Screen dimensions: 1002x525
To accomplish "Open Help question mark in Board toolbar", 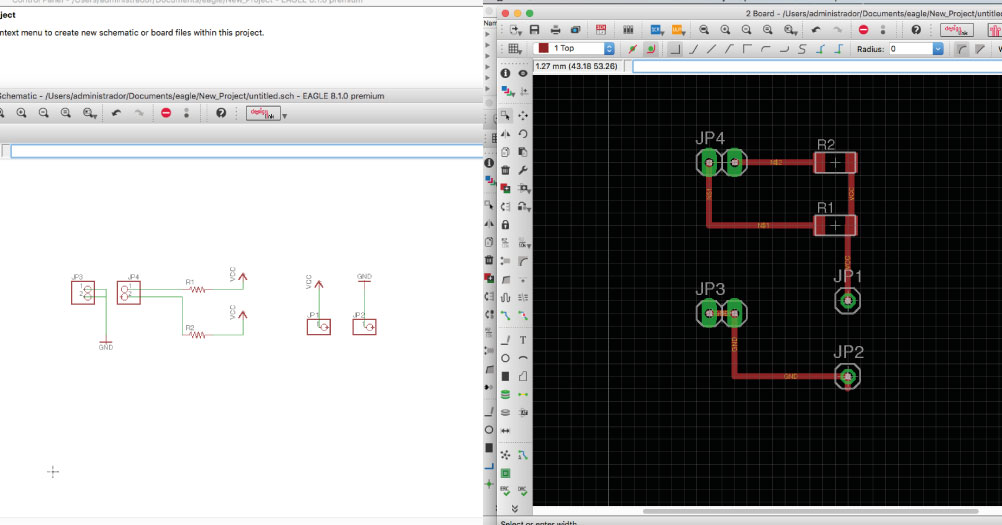I will click(916, 30).
